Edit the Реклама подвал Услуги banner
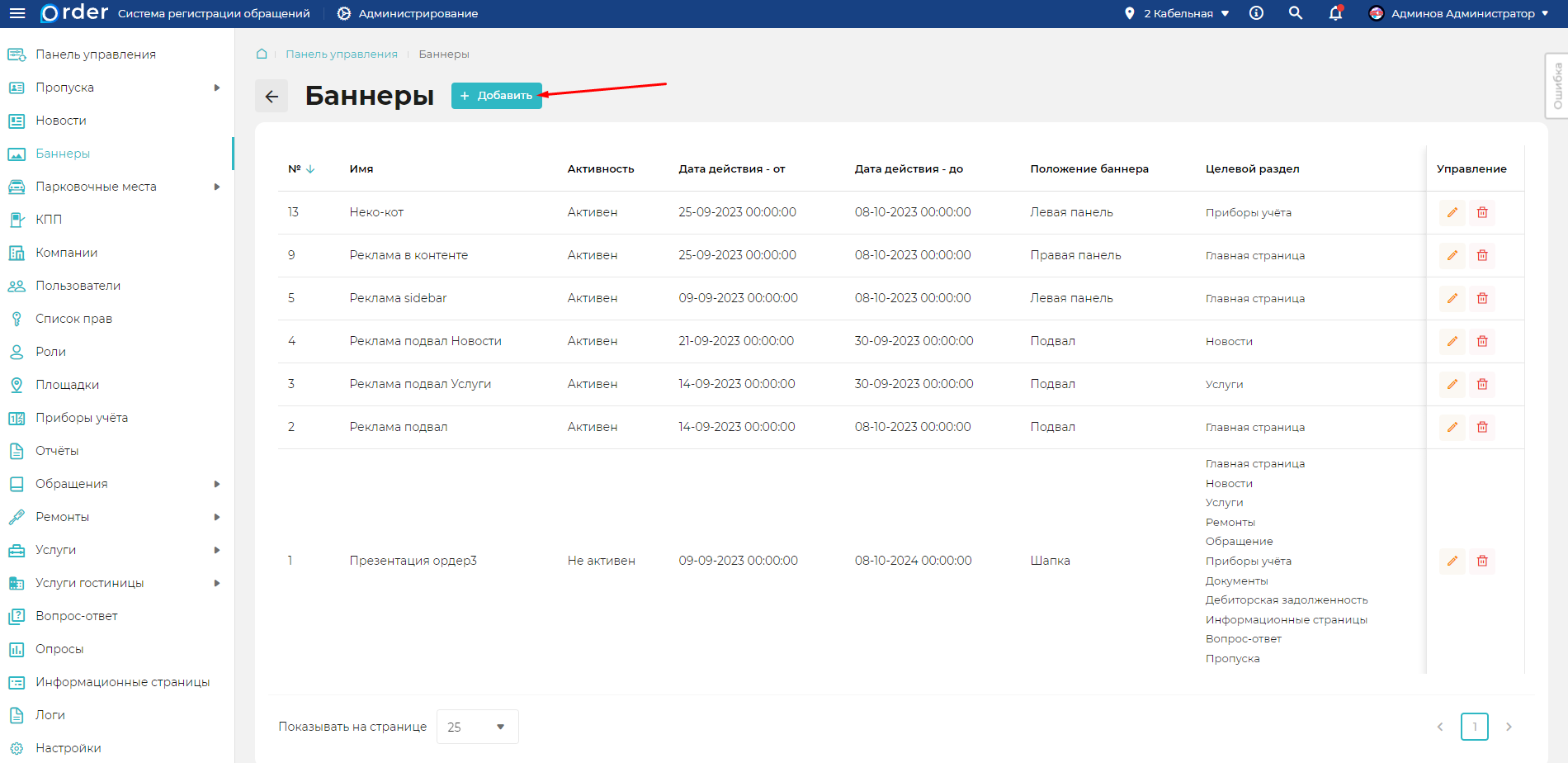Viewport: 1568px width, 763px height. 1452,385
